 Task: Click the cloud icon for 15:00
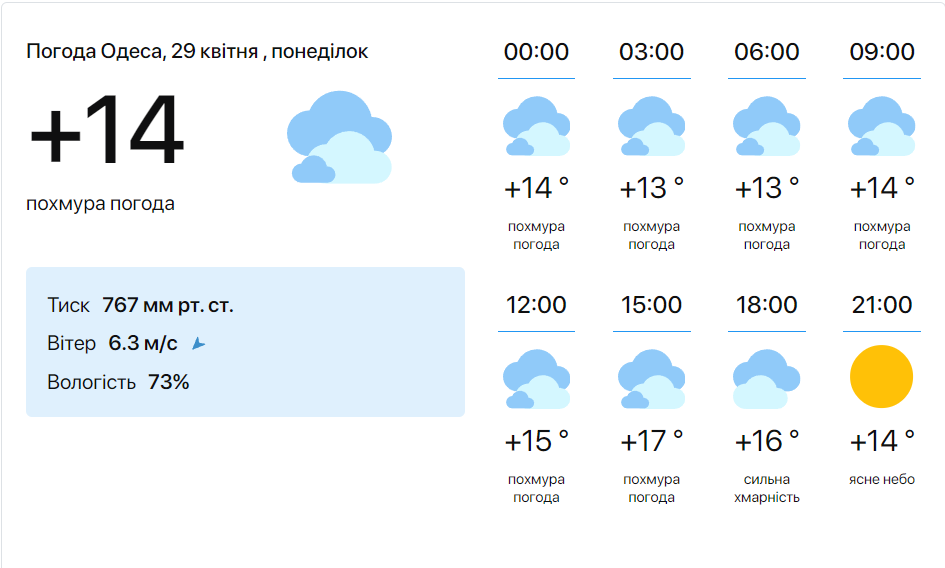(x=651, y=379)
